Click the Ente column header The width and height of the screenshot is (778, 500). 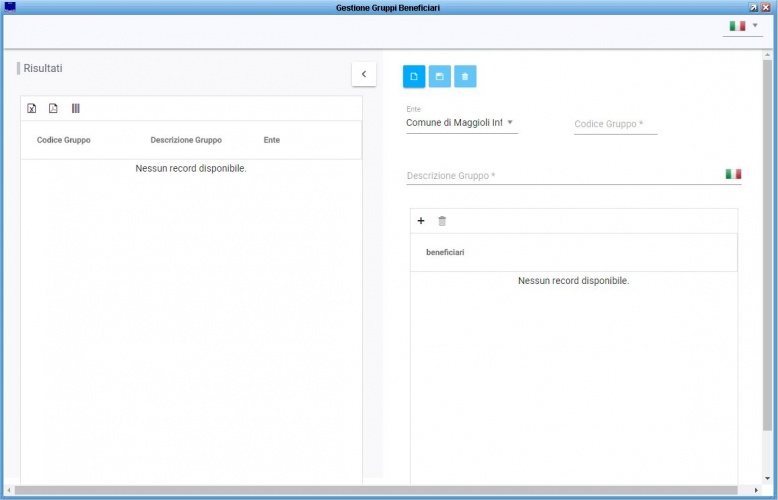coord(272,140)
